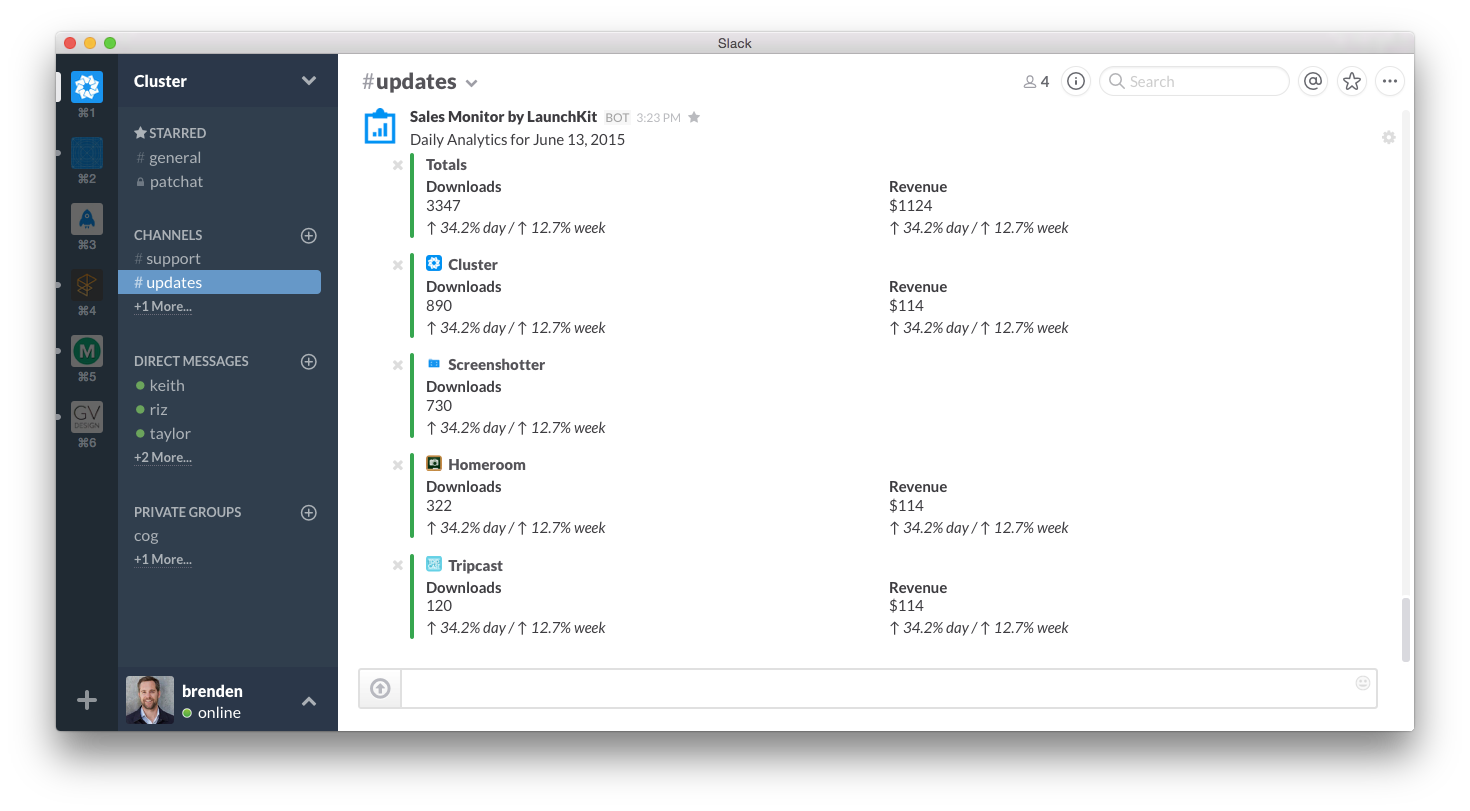
Task: Open mentions with the @ icon
Action: click(x=1313, y=82)
